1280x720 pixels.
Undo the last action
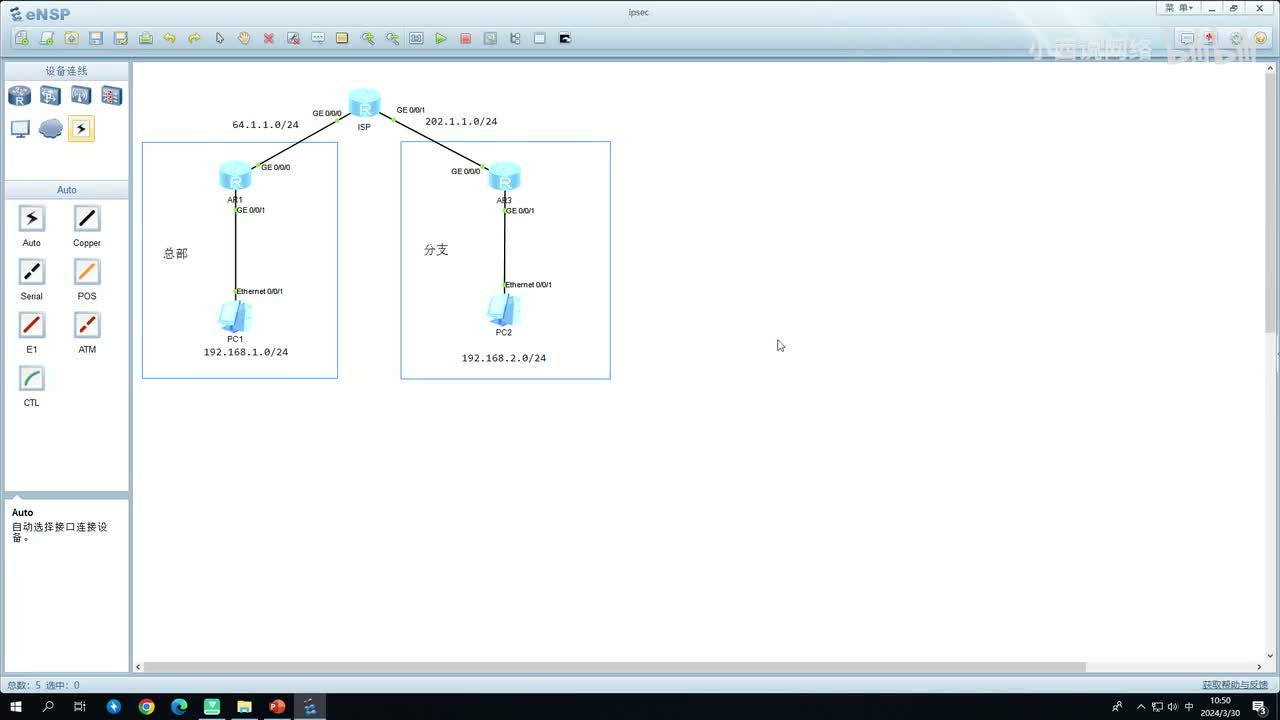tap(170, 38)
